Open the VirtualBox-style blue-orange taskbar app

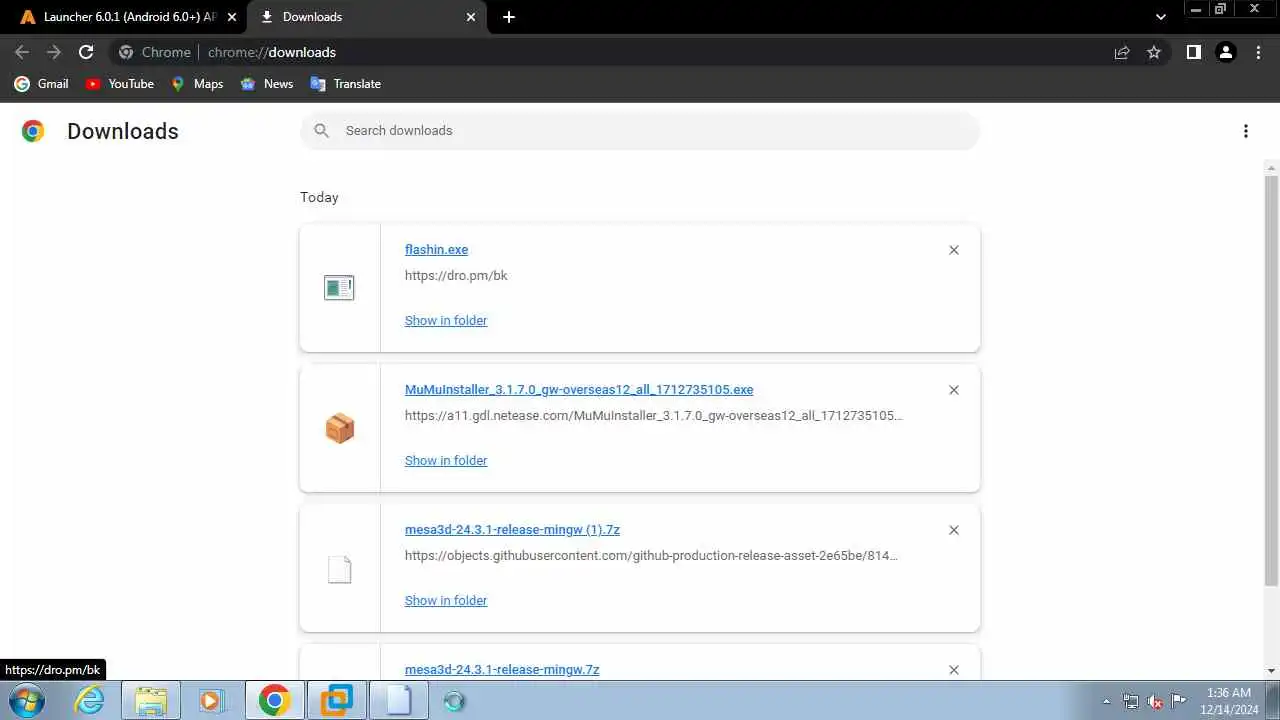pos(336,700)
